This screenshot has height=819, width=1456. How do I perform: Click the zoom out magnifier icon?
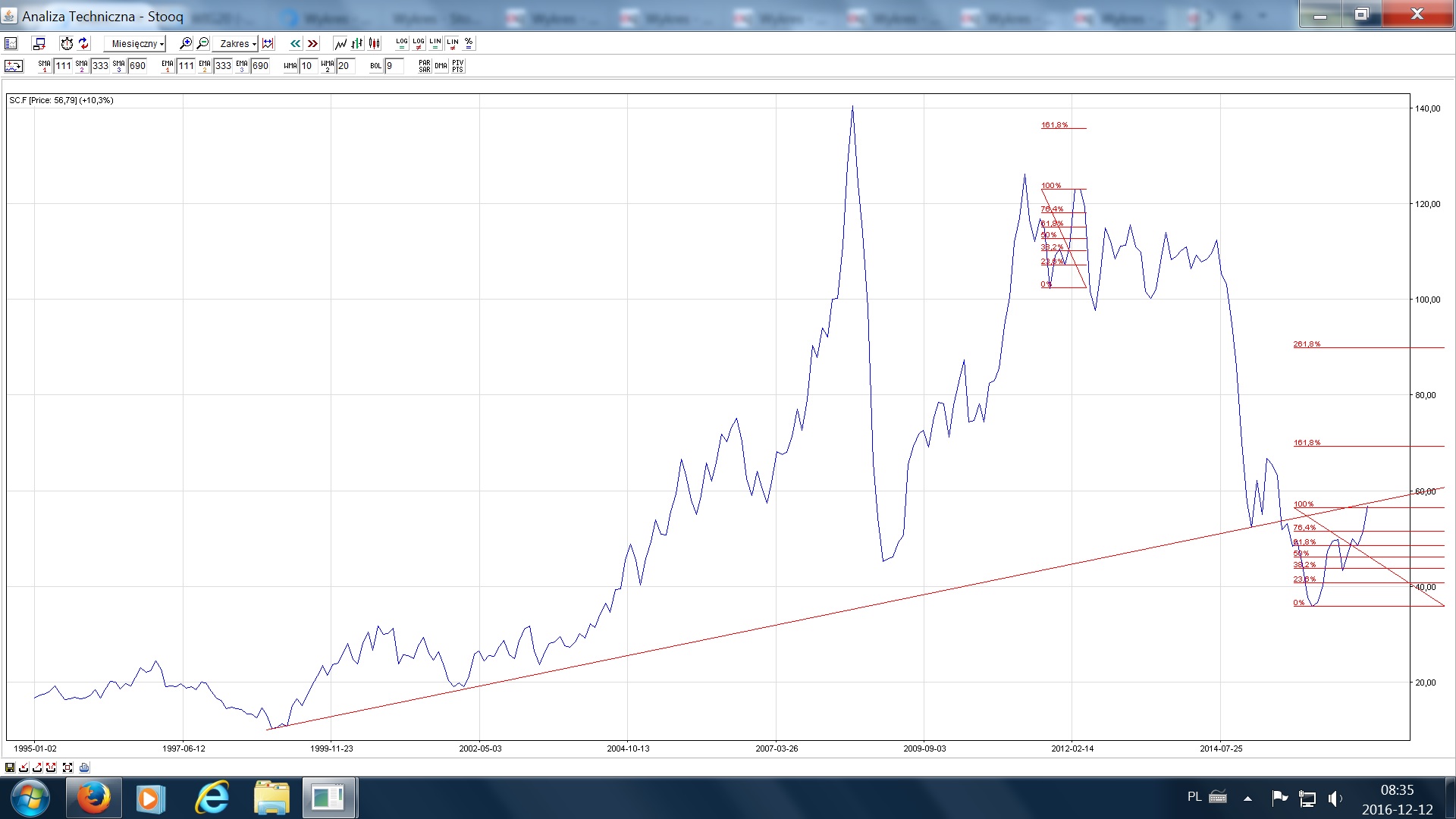pos(202,44)
